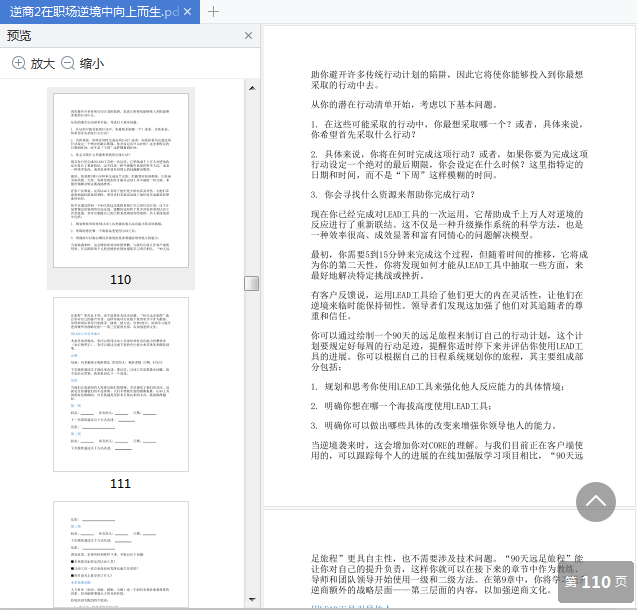637x610 pixels.
Task: Click the 缩小 zoom out magnifier icon
Action: [68, 63]
